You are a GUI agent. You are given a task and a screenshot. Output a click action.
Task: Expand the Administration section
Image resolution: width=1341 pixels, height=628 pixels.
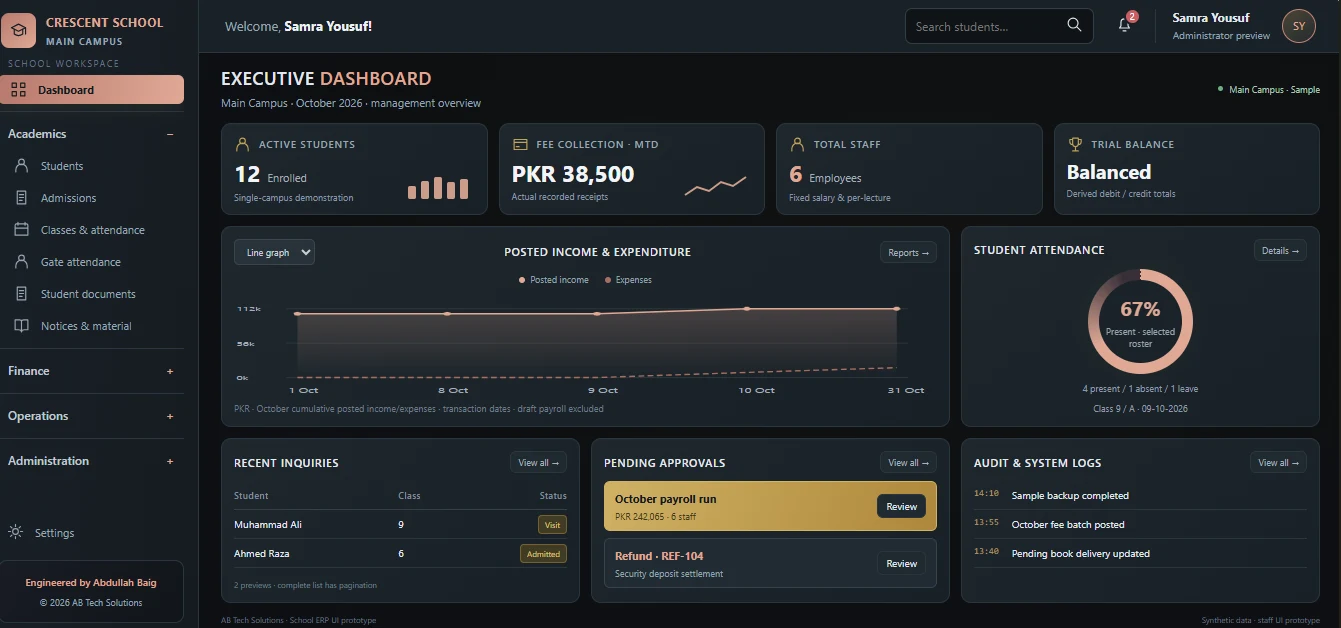pos(170,461)
